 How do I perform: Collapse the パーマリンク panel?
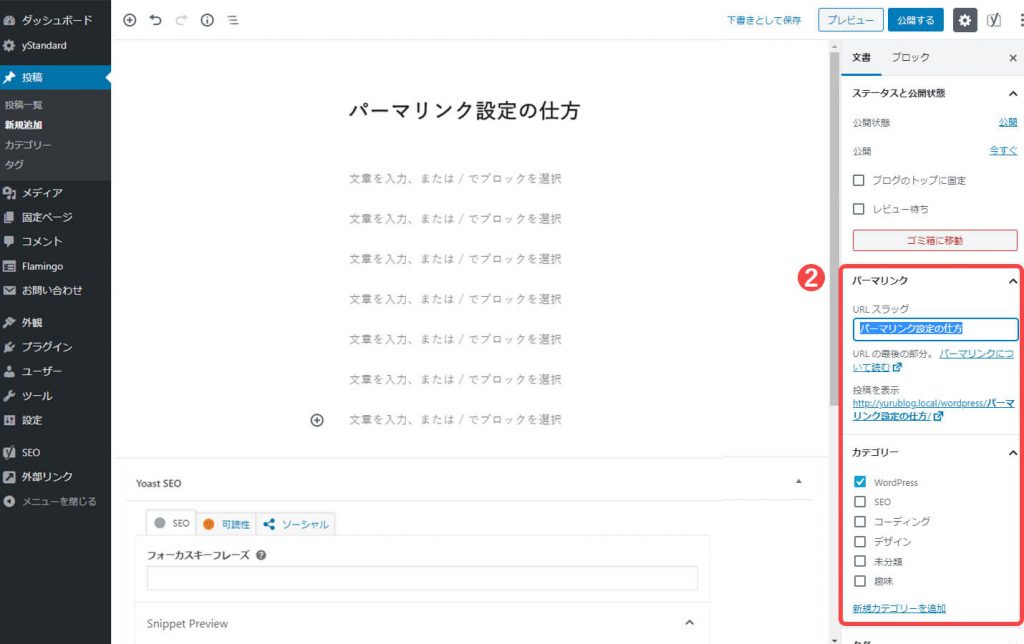tap(1012, 282)
